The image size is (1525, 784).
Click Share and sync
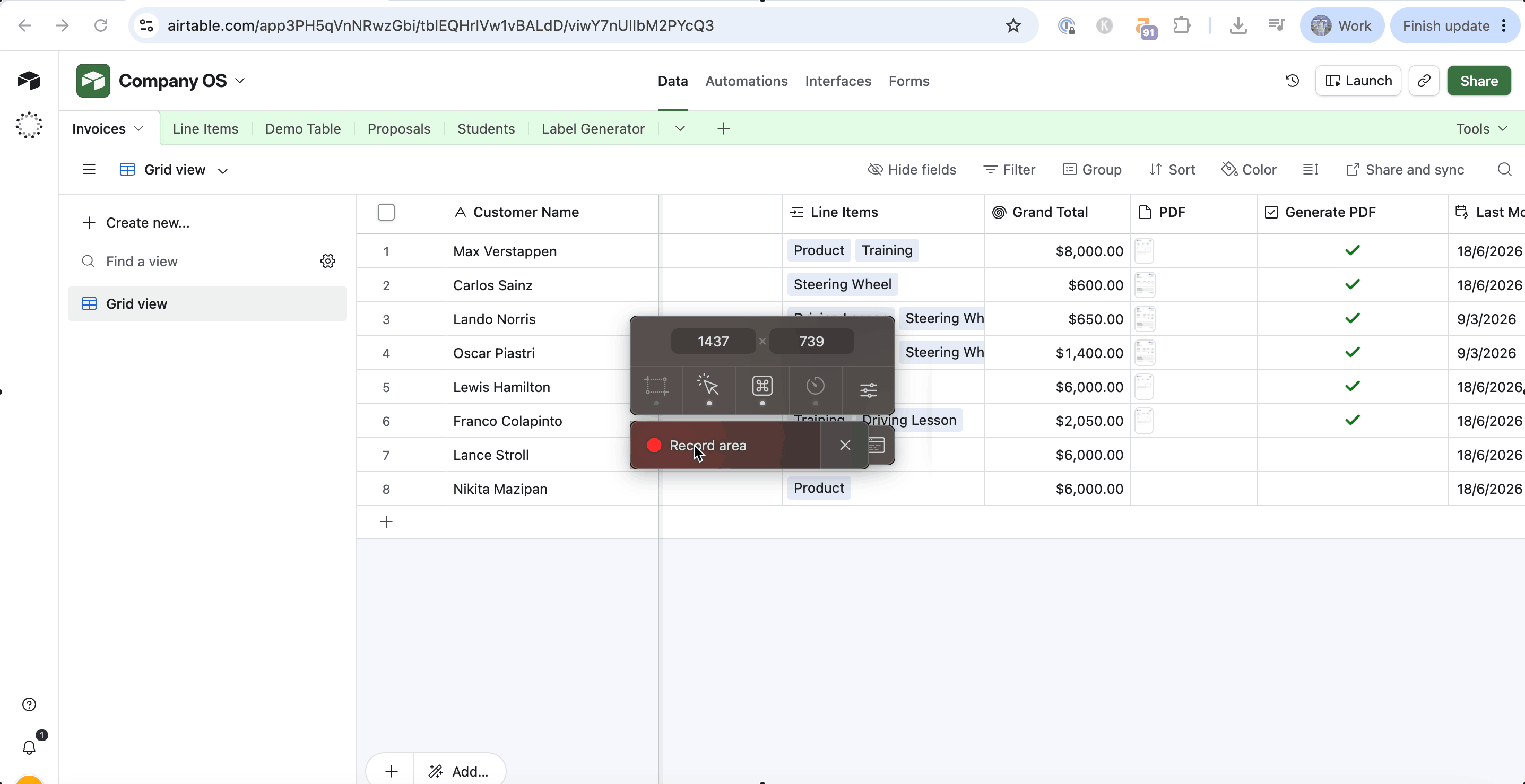(x=1405, y=170)
